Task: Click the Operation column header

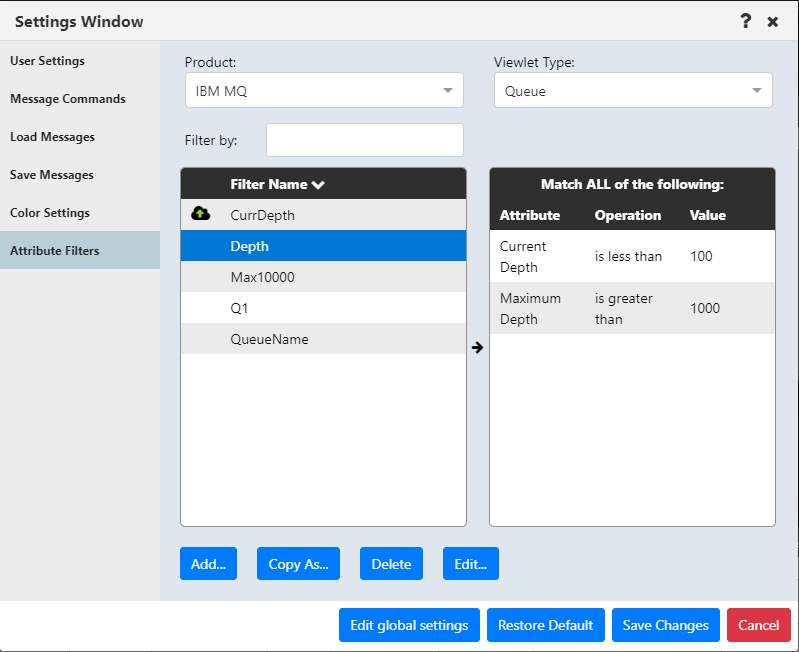Action: click(628, 215)
